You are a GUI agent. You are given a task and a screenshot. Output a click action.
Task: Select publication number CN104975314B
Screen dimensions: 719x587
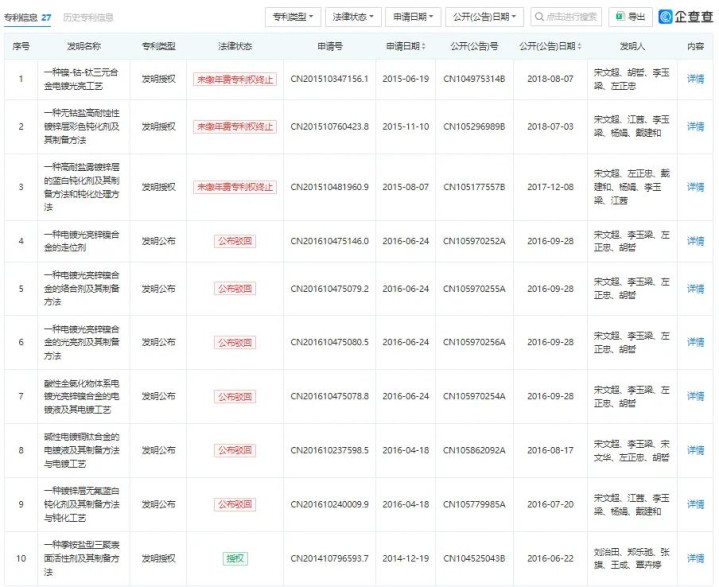point(474,79)
